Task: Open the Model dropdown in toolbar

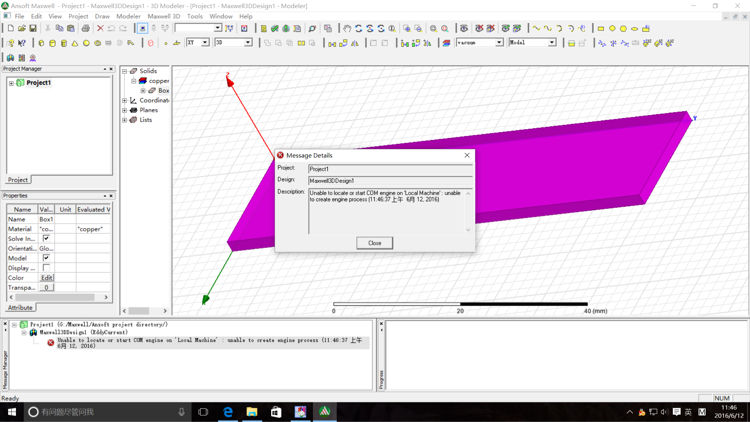Action: tap(551, 43)
